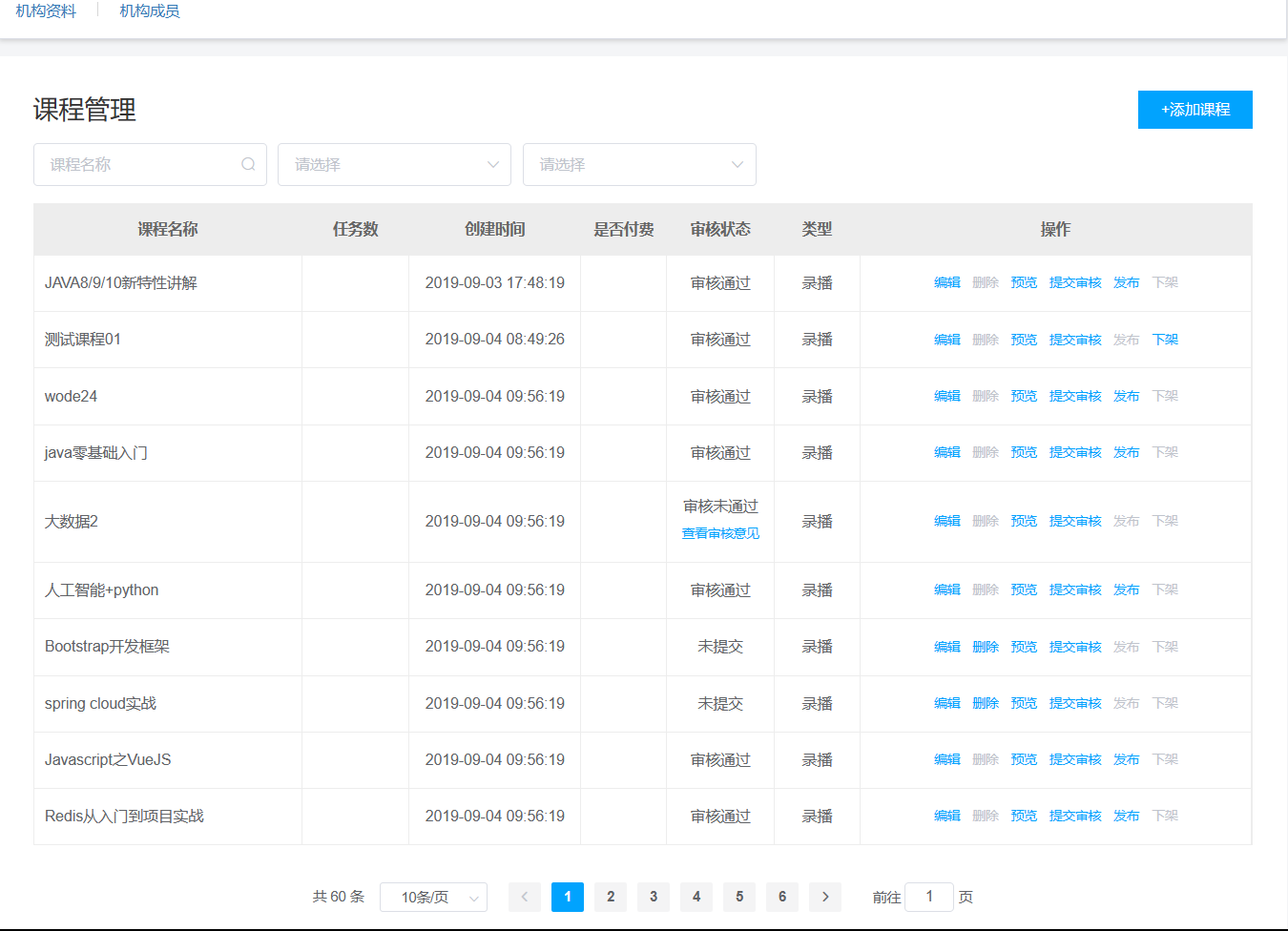Click 编辑 for 人工智能+python
The height and width of the screenshot is (931, 1288).
(947, 590)
